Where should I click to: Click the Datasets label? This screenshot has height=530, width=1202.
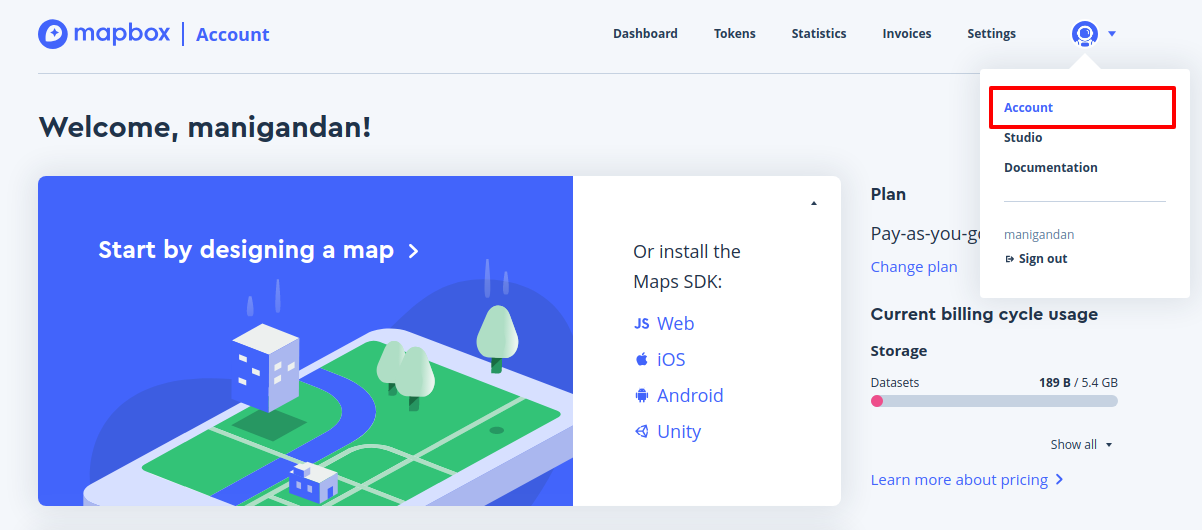point(895,383)
